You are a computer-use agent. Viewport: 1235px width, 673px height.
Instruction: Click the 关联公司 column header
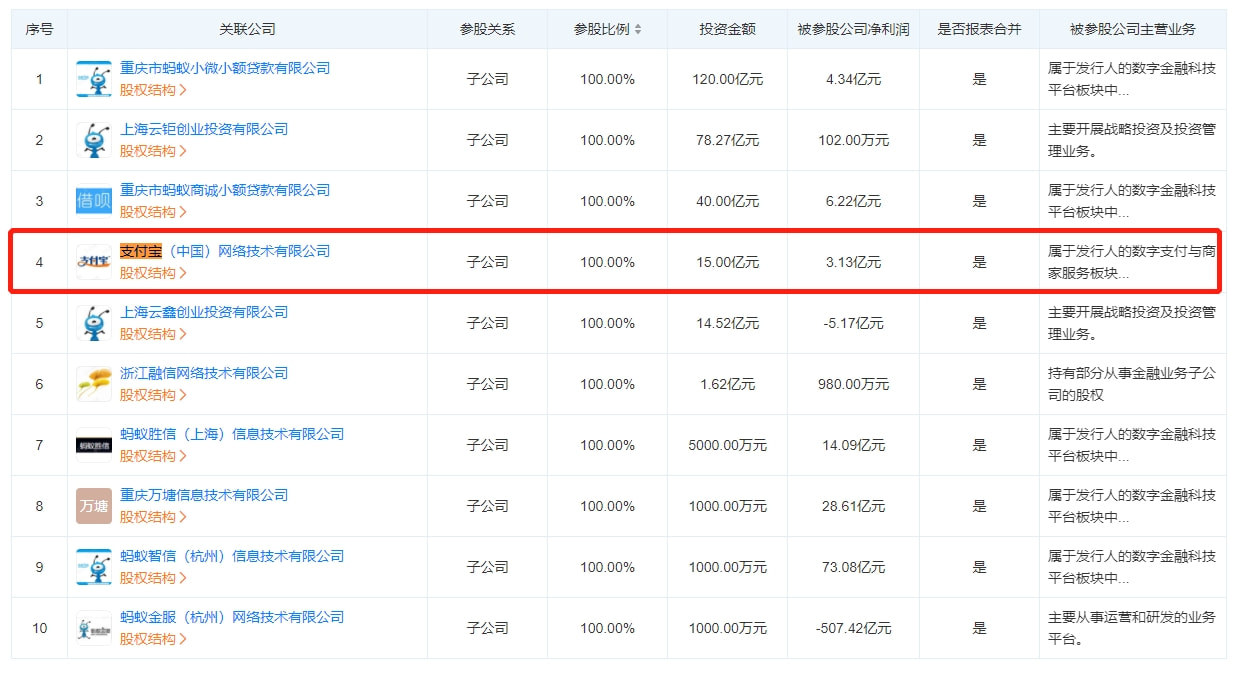pos(247,30)
